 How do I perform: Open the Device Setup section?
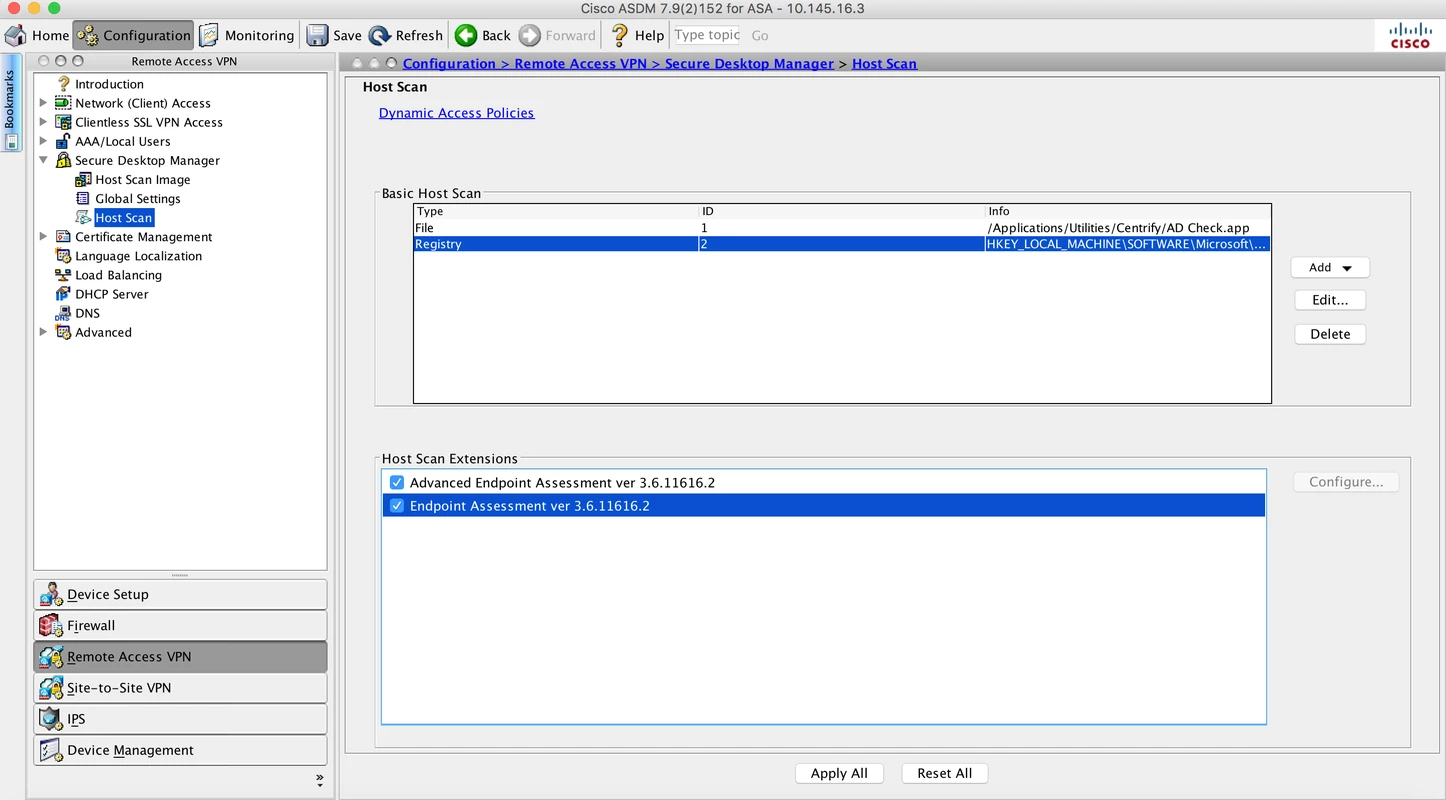(180, 594)
